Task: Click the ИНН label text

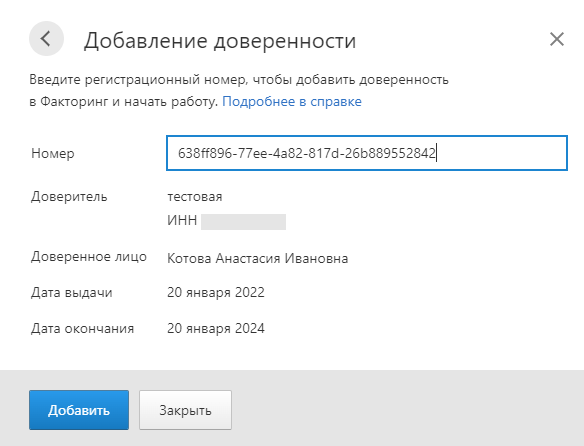Action: 182,220
